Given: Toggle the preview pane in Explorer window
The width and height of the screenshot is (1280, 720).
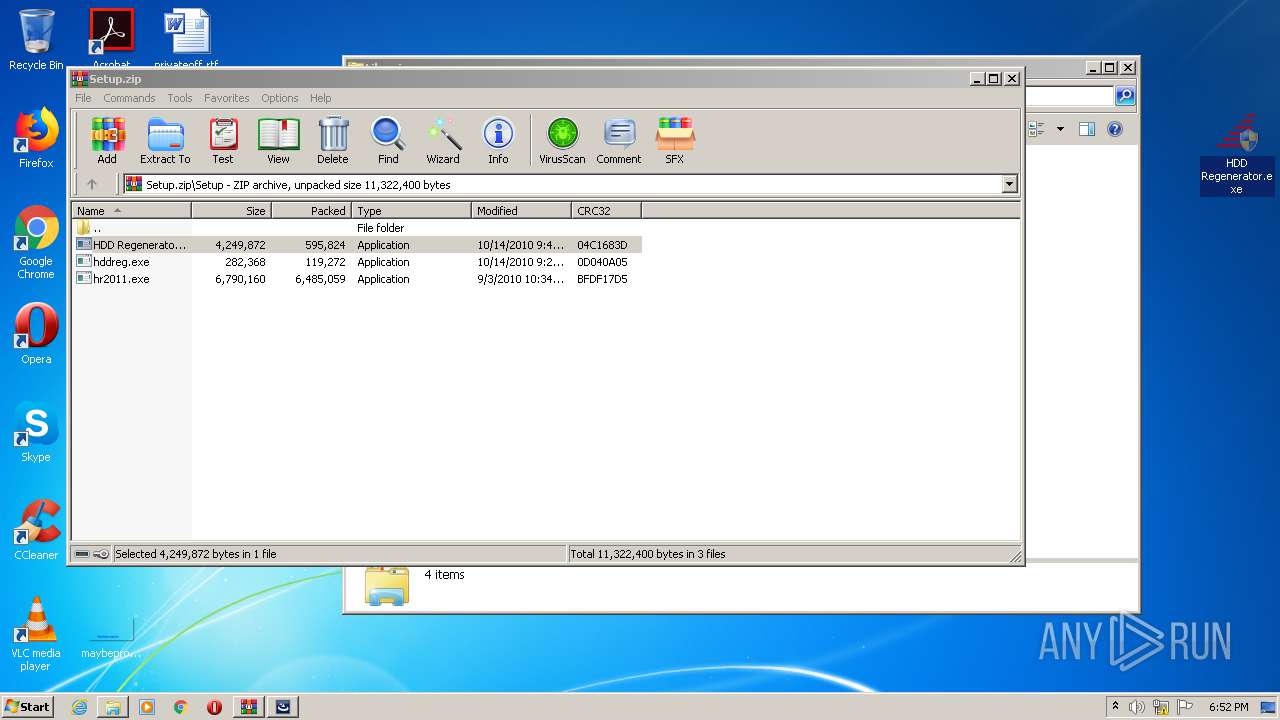Looking at the screenshot, I should pyautogui.click(x=1087, y=129).
